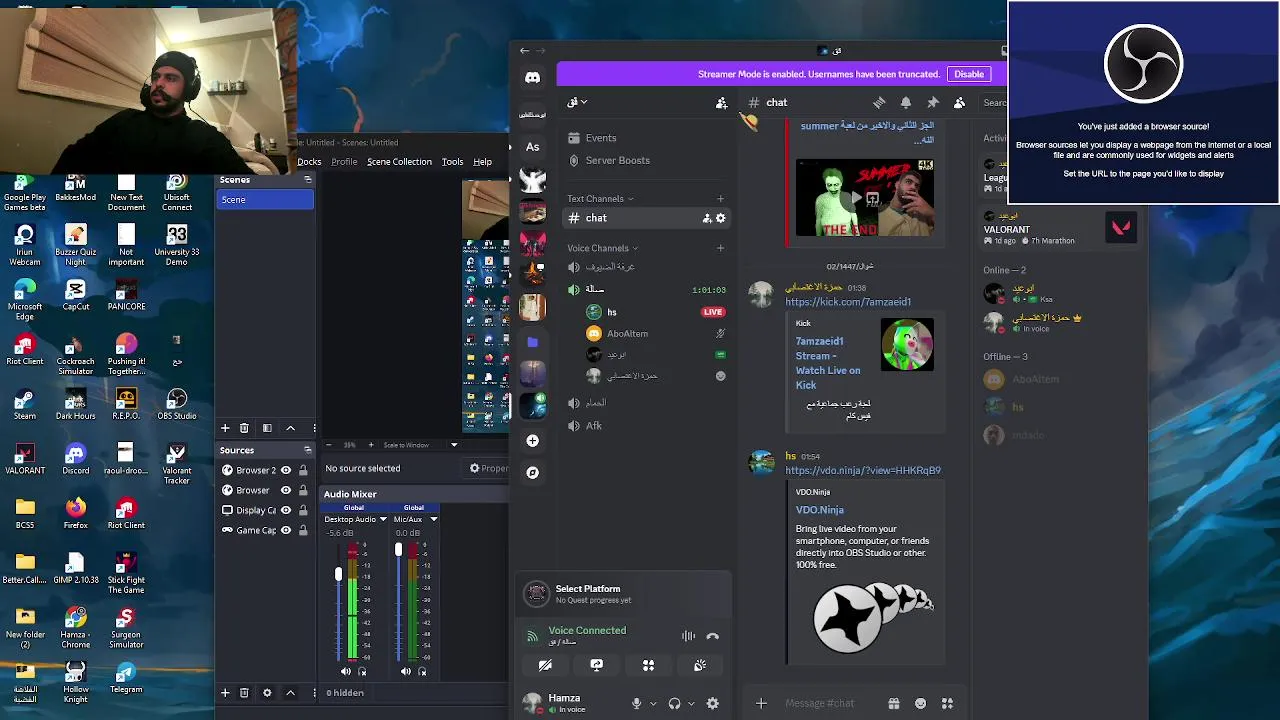Open 7amzaeid1 Stream Kick embed title
The height and width of the screenshot is (720, 1280).
click(828, 363)
